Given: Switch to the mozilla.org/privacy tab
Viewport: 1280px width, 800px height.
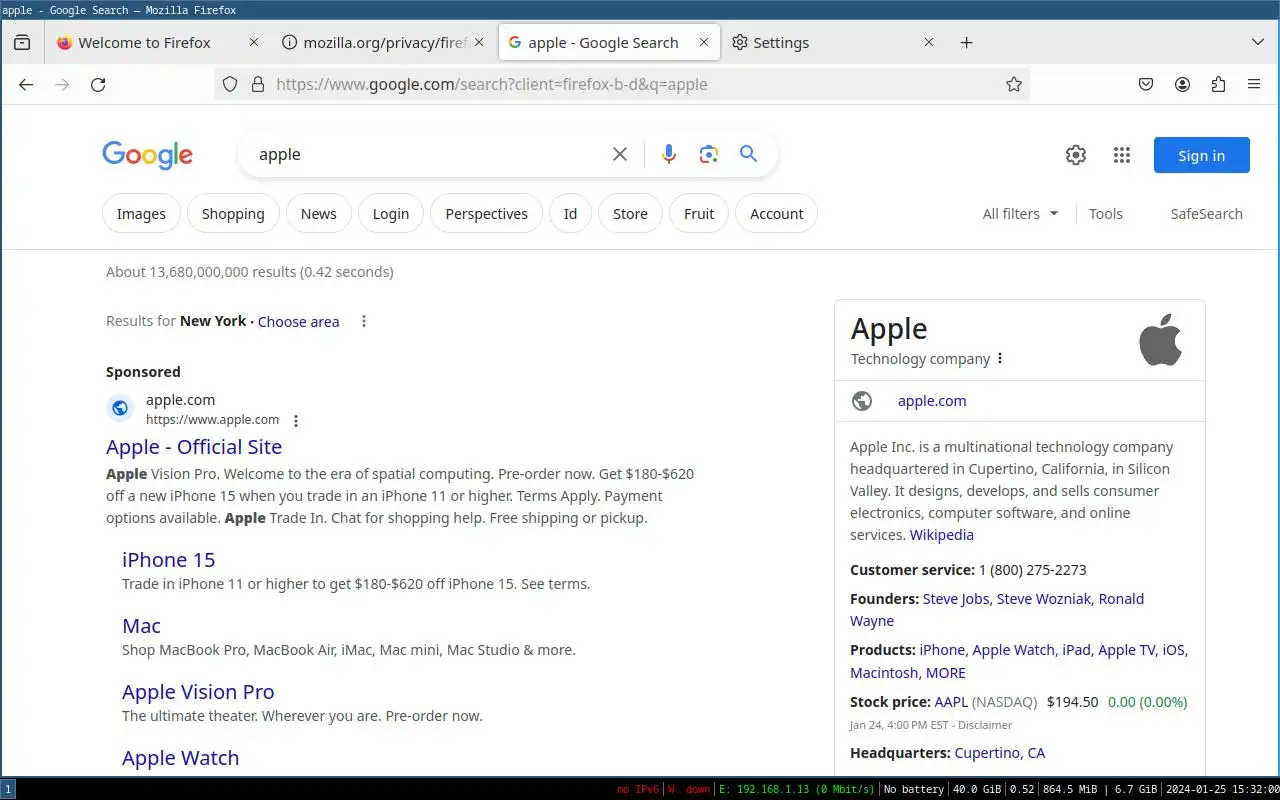Looking at the screenshot, I should (384, 43).
